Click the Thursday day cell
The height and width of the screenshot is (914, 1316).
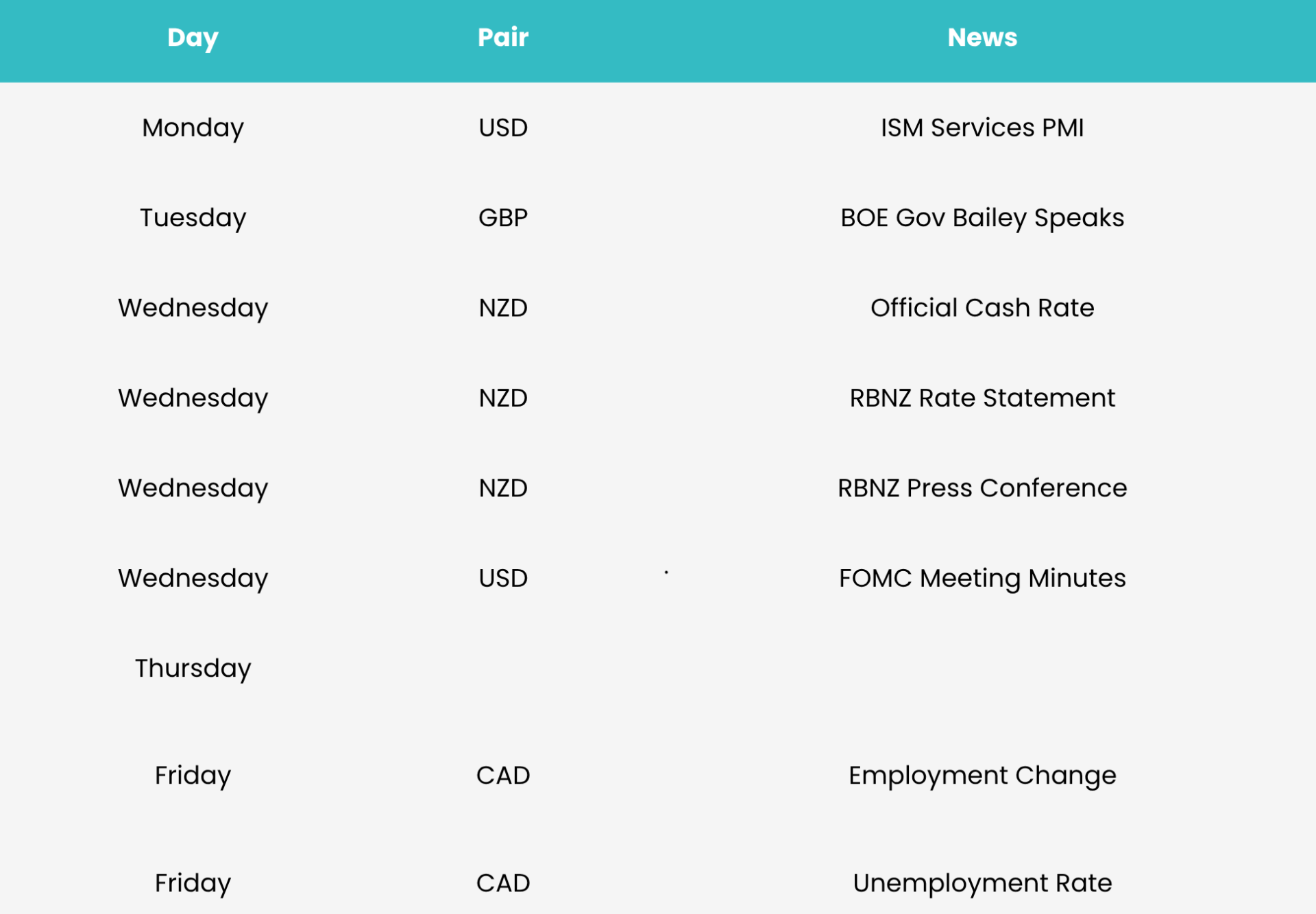(x=193, y=669)
